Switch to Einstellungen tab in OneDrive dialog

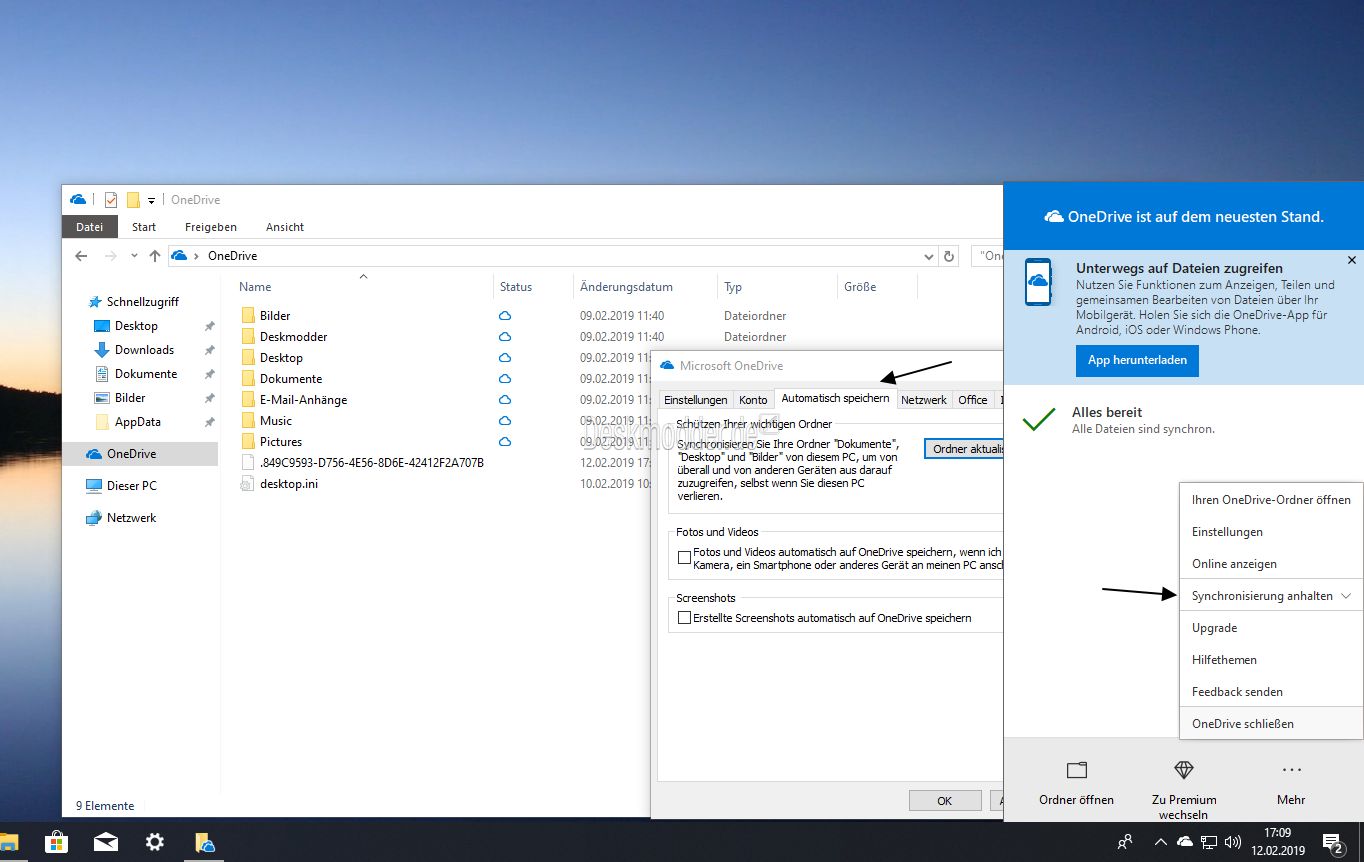(x=696, y=400)
